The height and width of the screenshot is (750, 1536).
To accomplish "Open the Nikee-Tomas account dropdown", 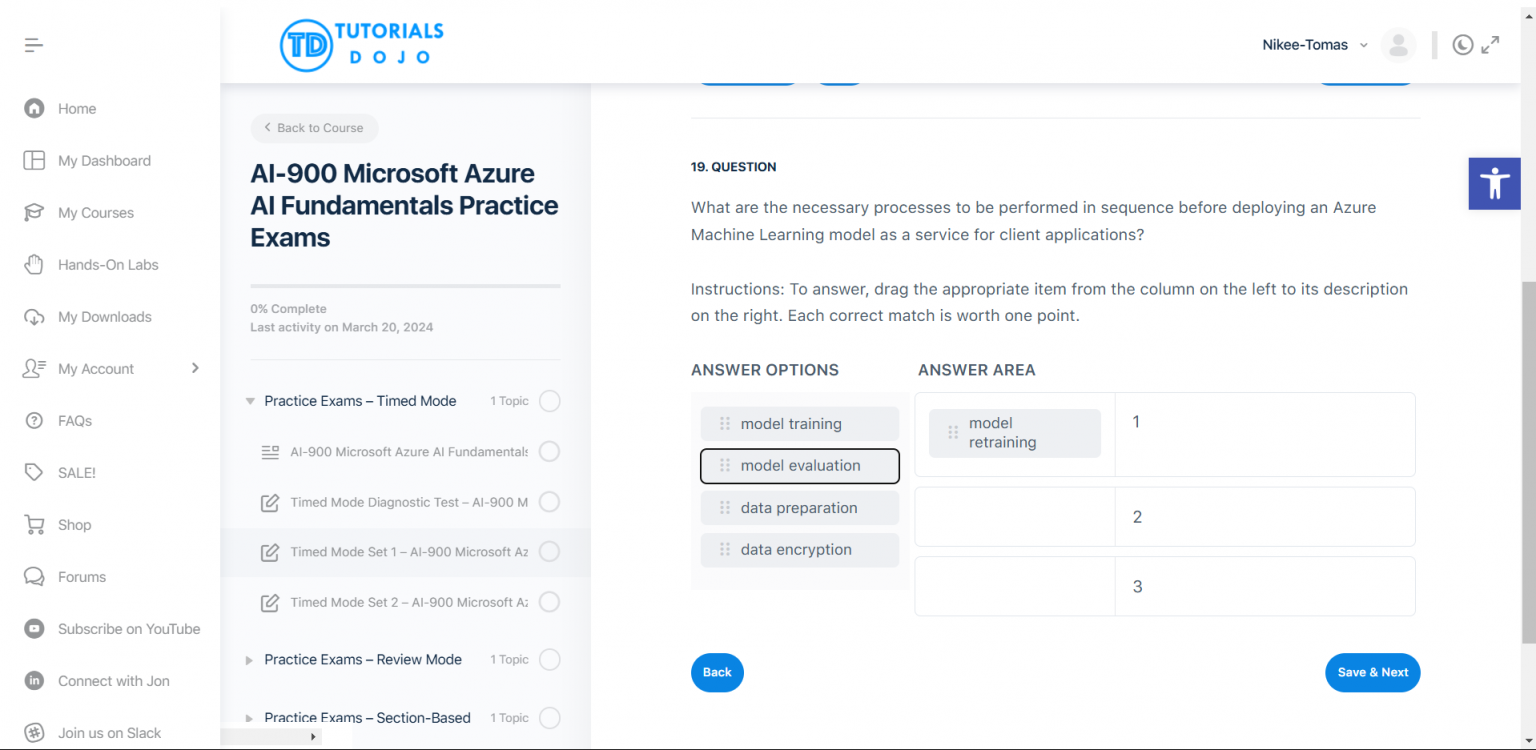I will 1313,45.
